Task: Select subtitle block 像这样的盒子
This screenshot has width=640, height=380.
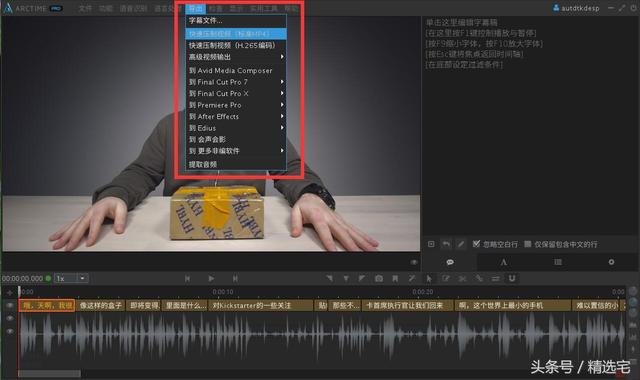Action: tap(100, 305)
